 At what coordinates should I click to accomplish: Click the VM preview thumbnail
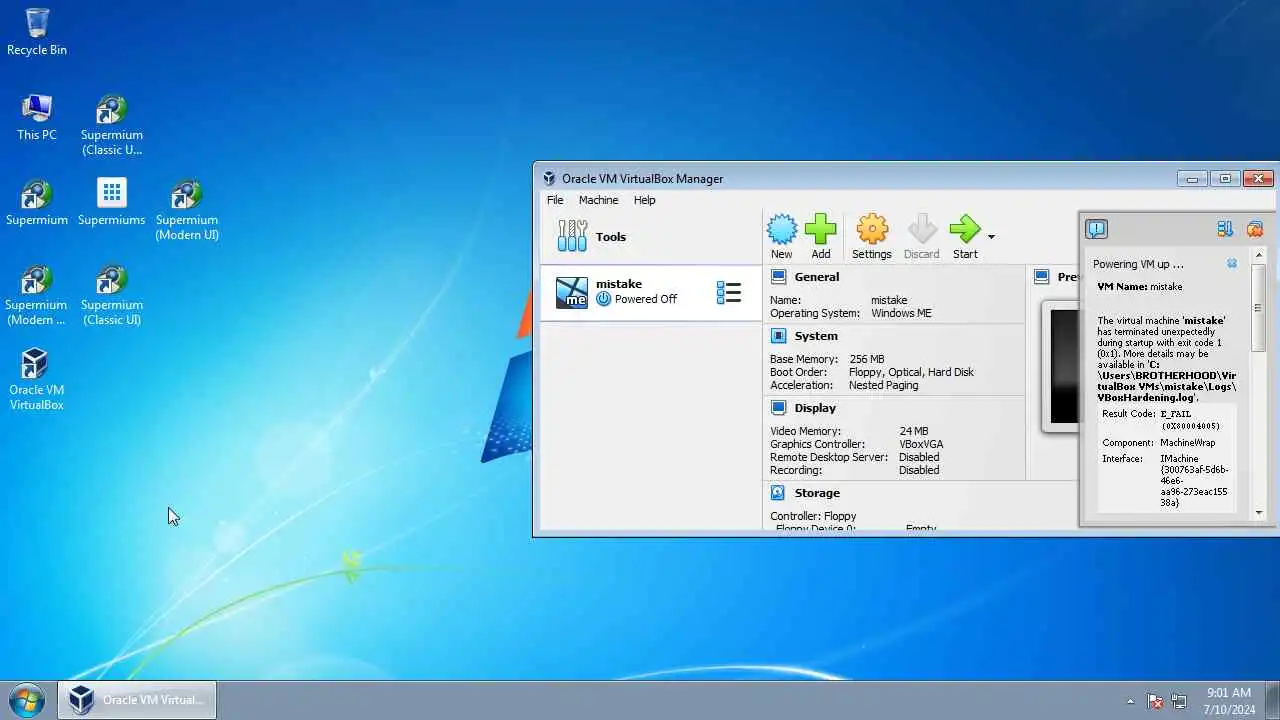(x=1062, y=366)
